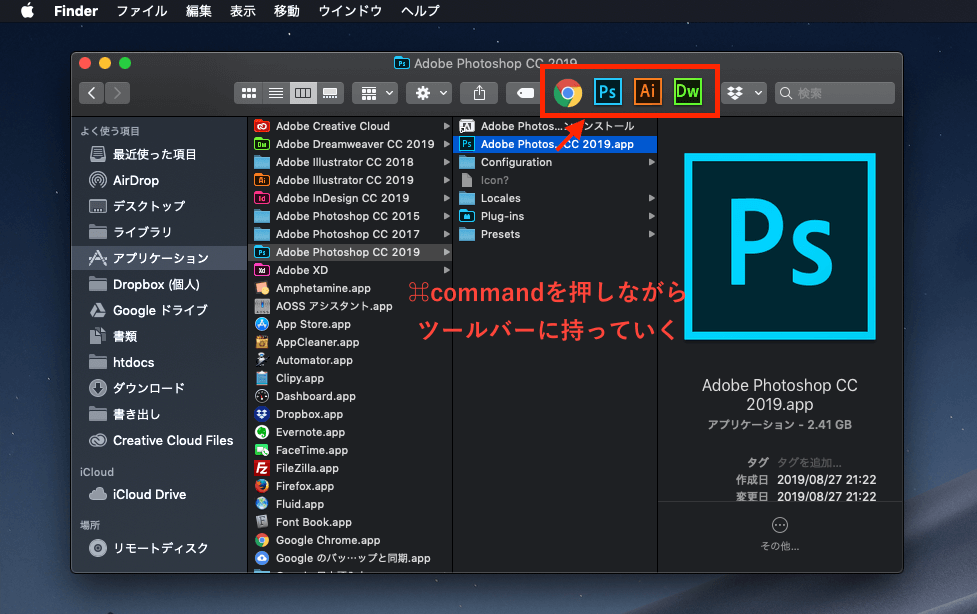Open the ウインドウ menu
Screen dimensions: 977x614
tap(350, 11)
